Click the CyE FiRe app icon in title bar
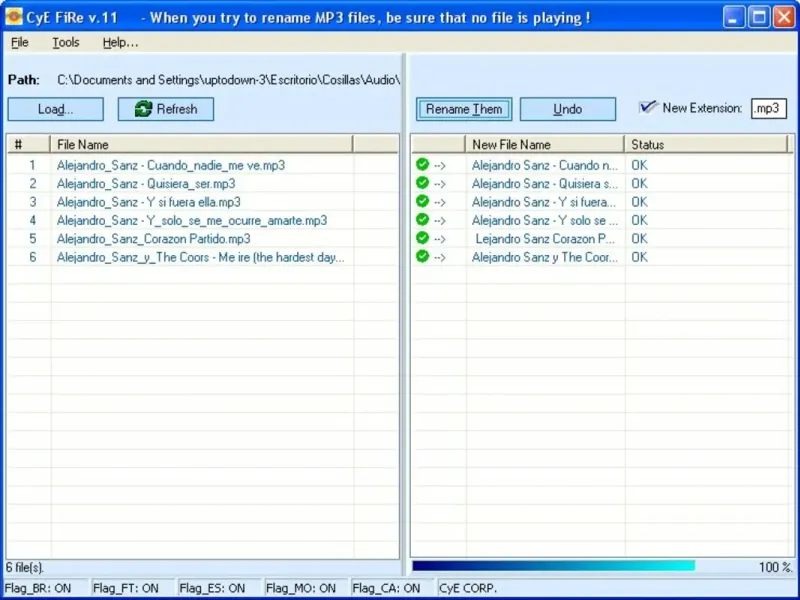Screen dimensions: 800x600 click(x=14, y=17)
